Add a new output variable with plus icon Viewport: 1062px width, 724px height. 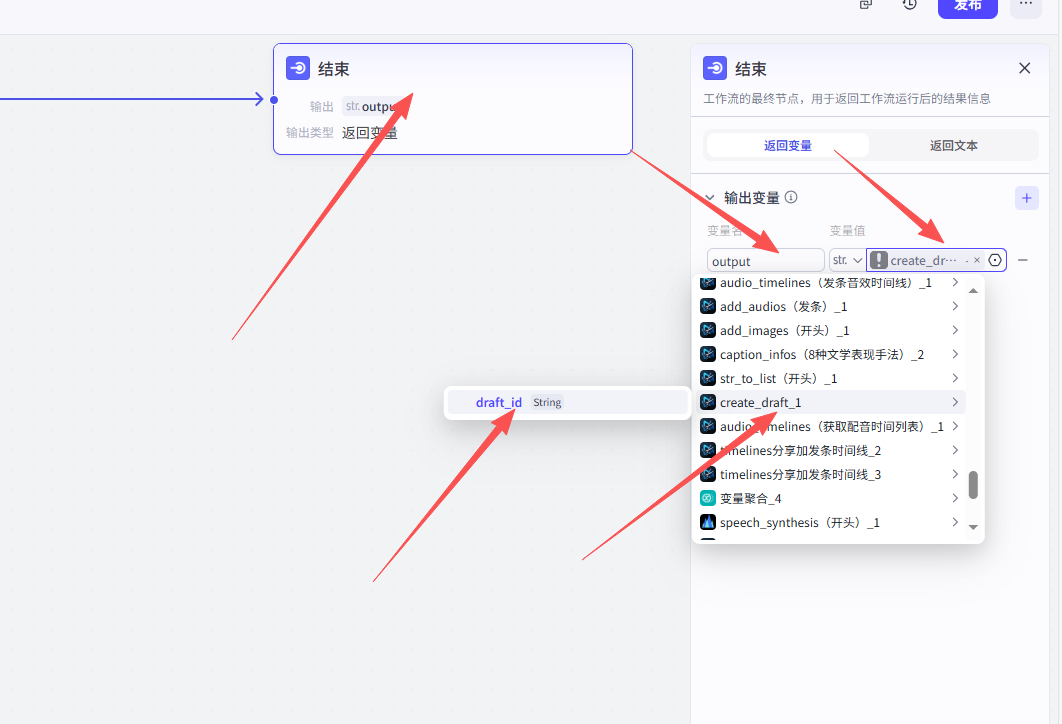(1026, 198)
